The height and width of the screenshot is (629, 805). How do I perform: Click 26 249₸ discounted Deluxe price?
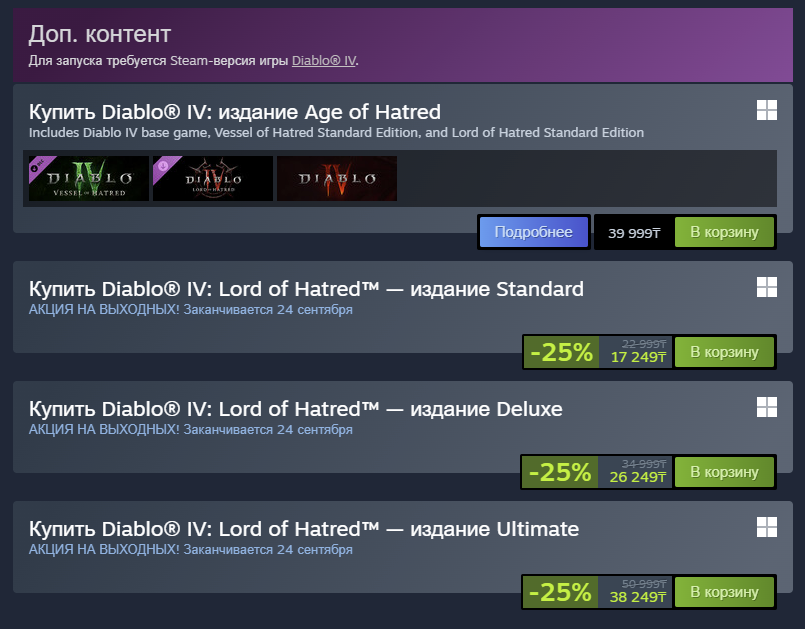638,478
